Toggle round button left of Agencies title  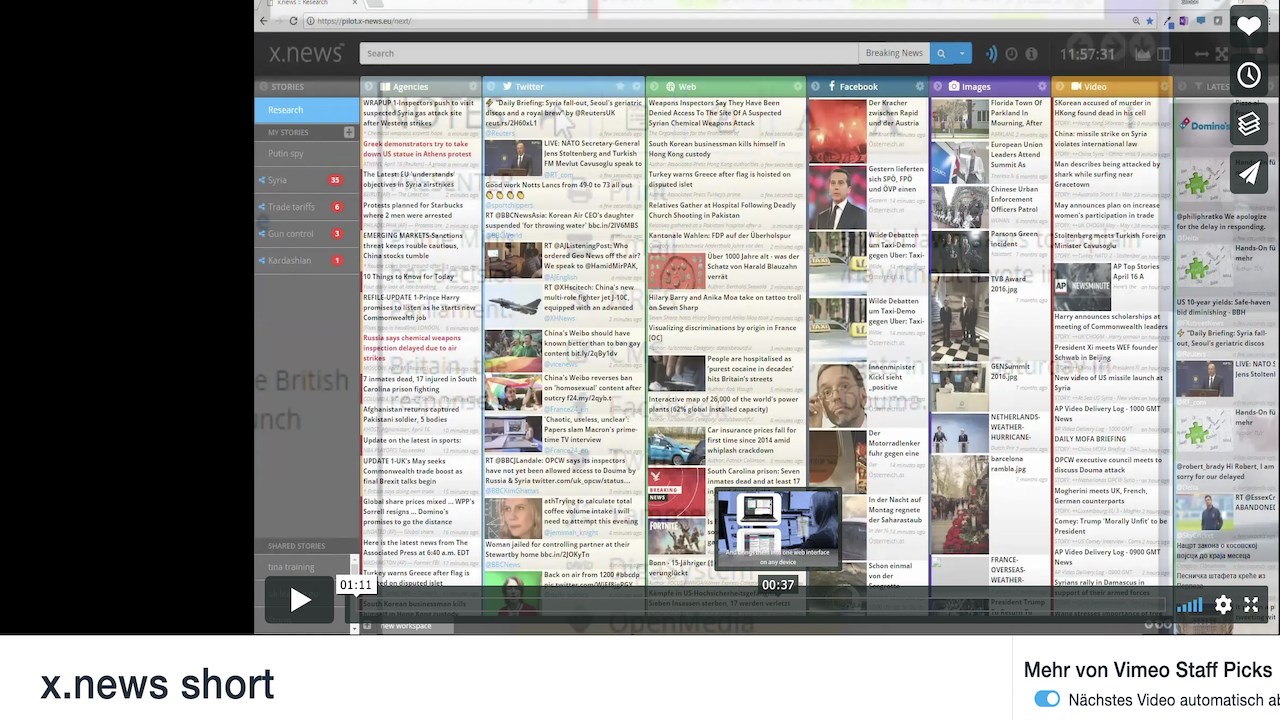pos(369,87)
